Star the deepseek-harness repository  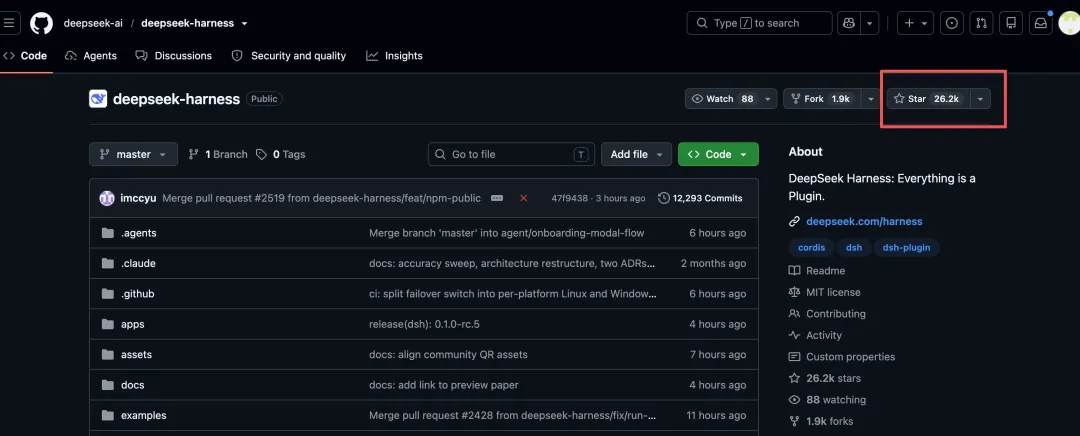pos(928,98)
